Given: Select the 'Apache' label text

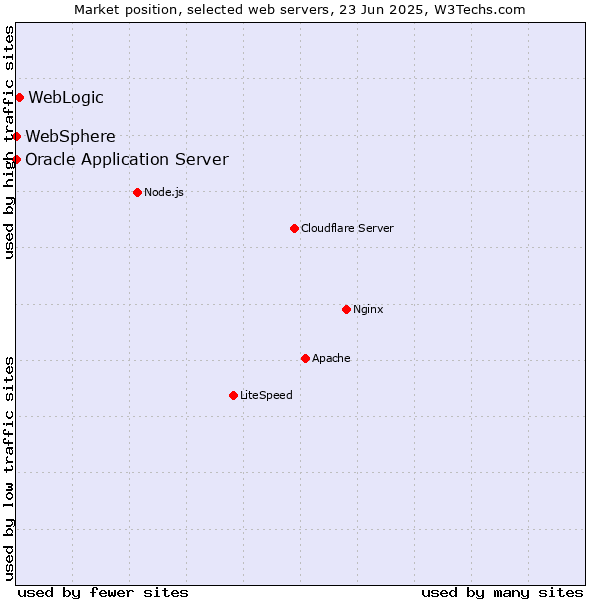Looking at the screenshot, I should pos(331,359).
